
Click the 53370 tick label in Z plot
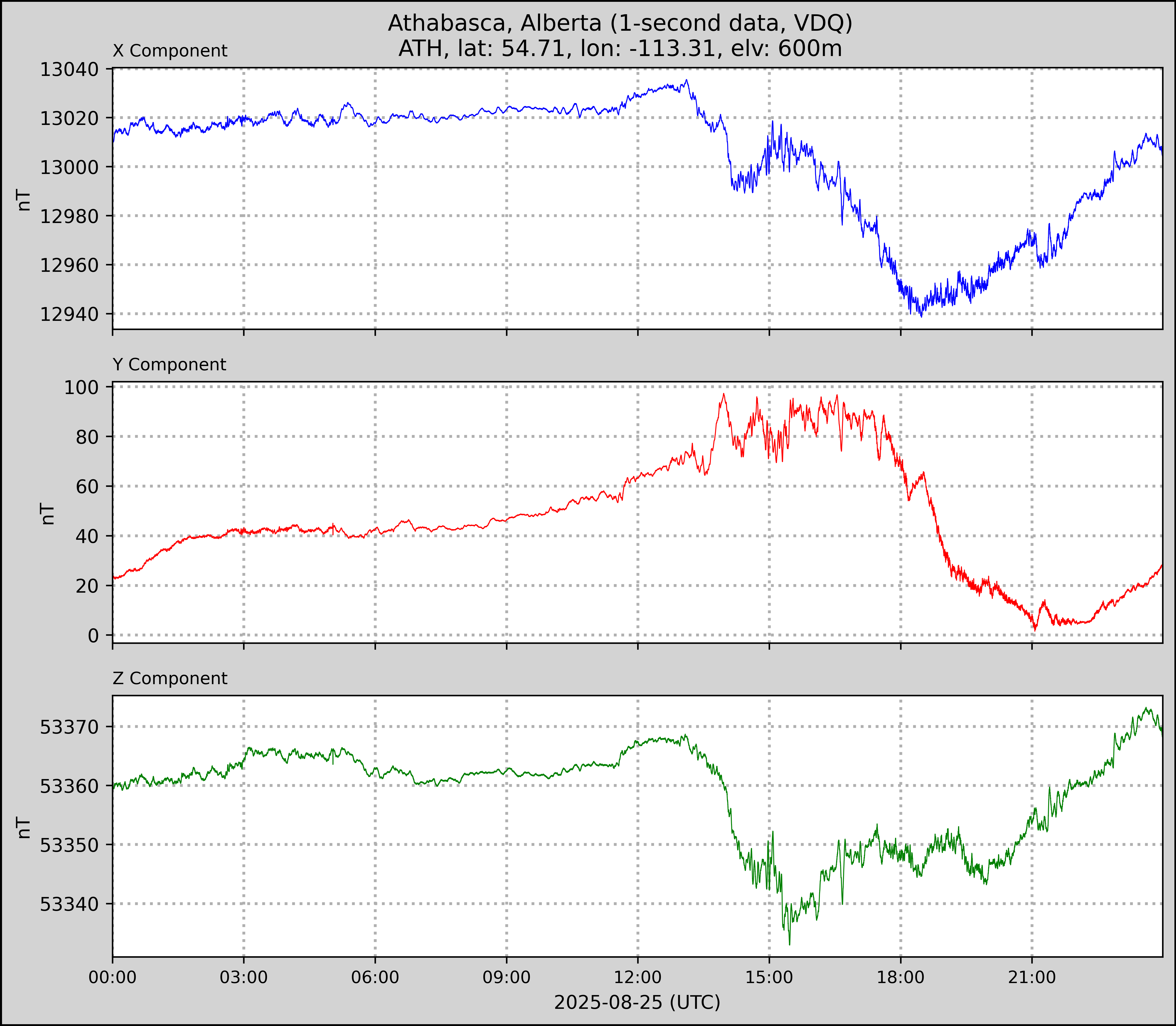pos(69,728)
